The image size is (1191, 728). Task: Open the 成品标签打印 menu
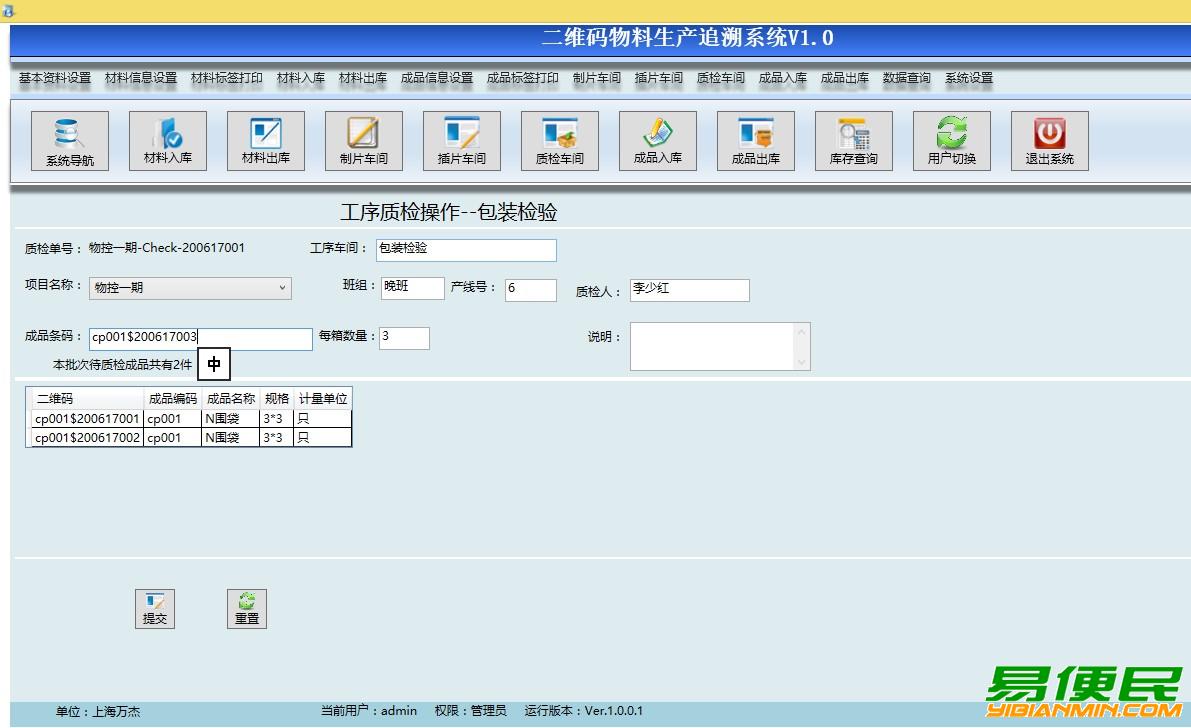pyautogui.click(x=522, y=78)
